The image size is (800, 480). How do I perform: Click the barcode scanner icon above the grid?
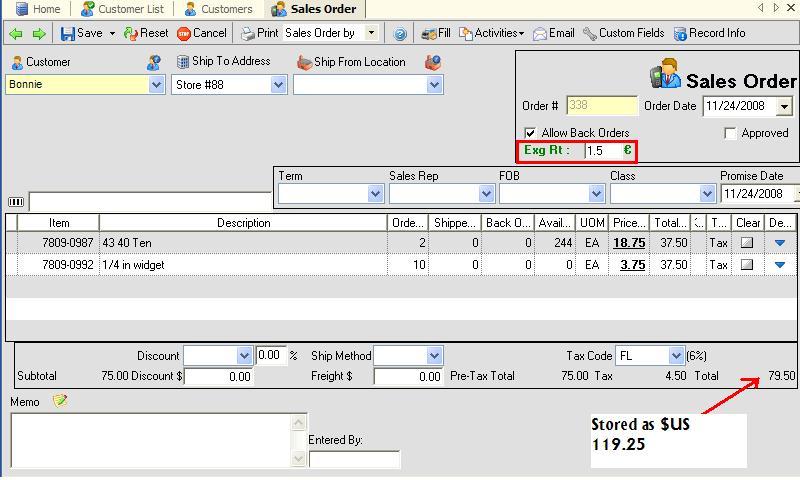[15, 202]
